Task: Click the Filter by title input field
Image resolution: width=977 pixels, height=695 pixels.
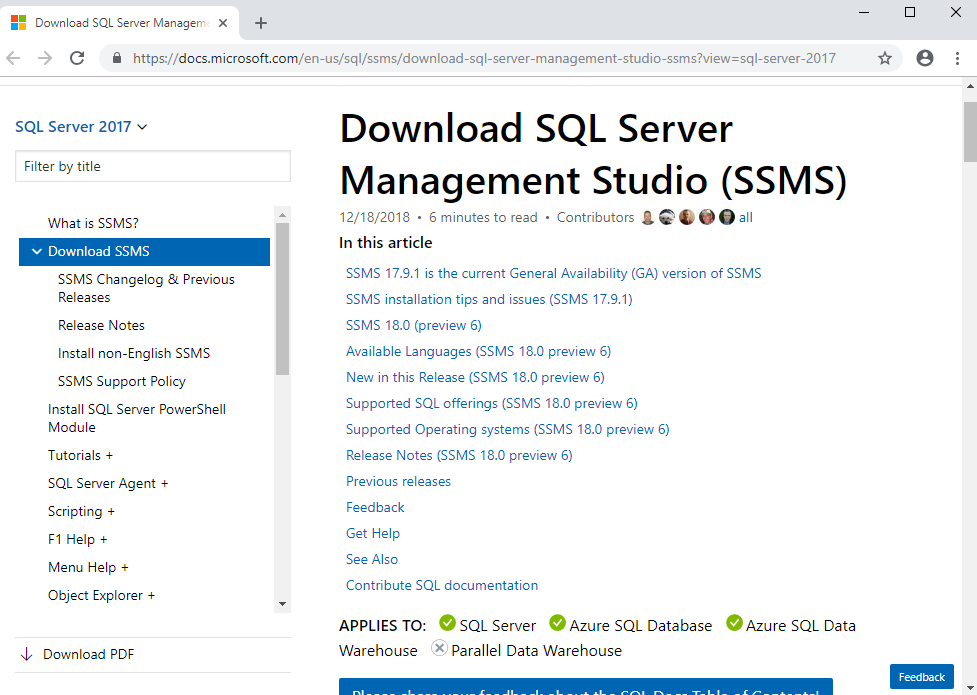Action: pos(153,166)
